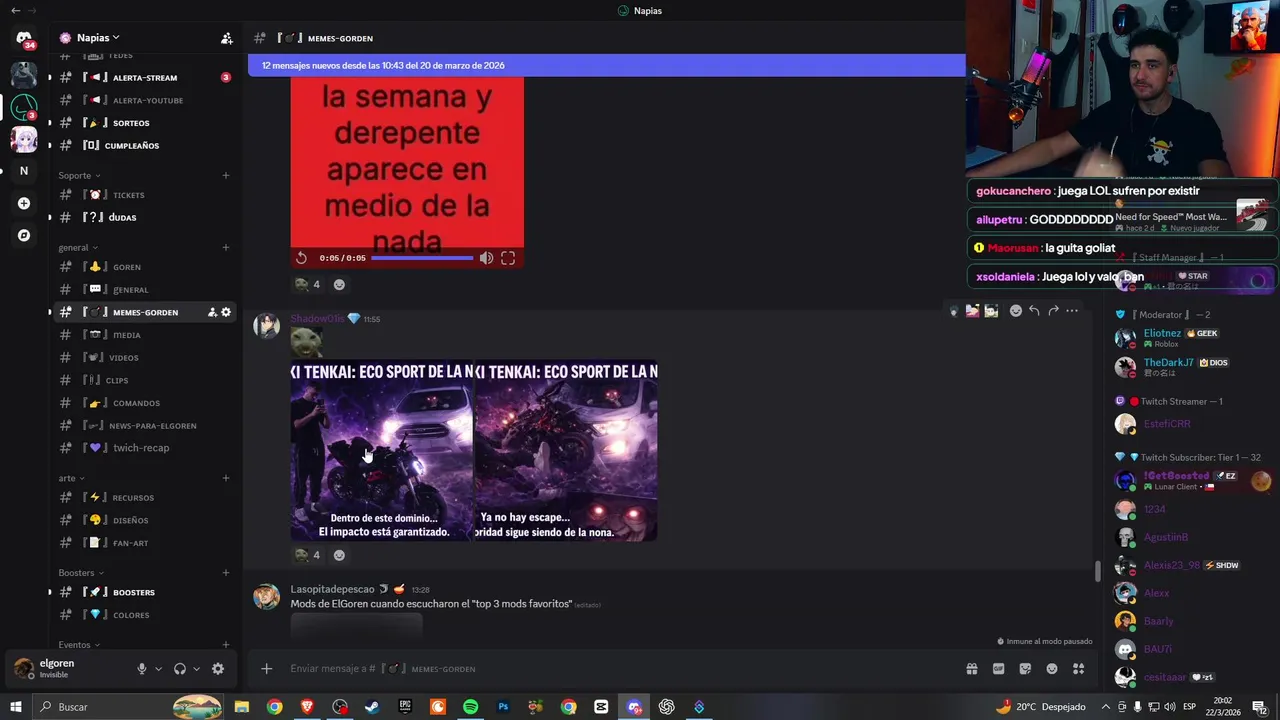Screen dimensions: 1280x720
Task: Focus the Enviar mensaje input field
Action: (x=620, y=669)
